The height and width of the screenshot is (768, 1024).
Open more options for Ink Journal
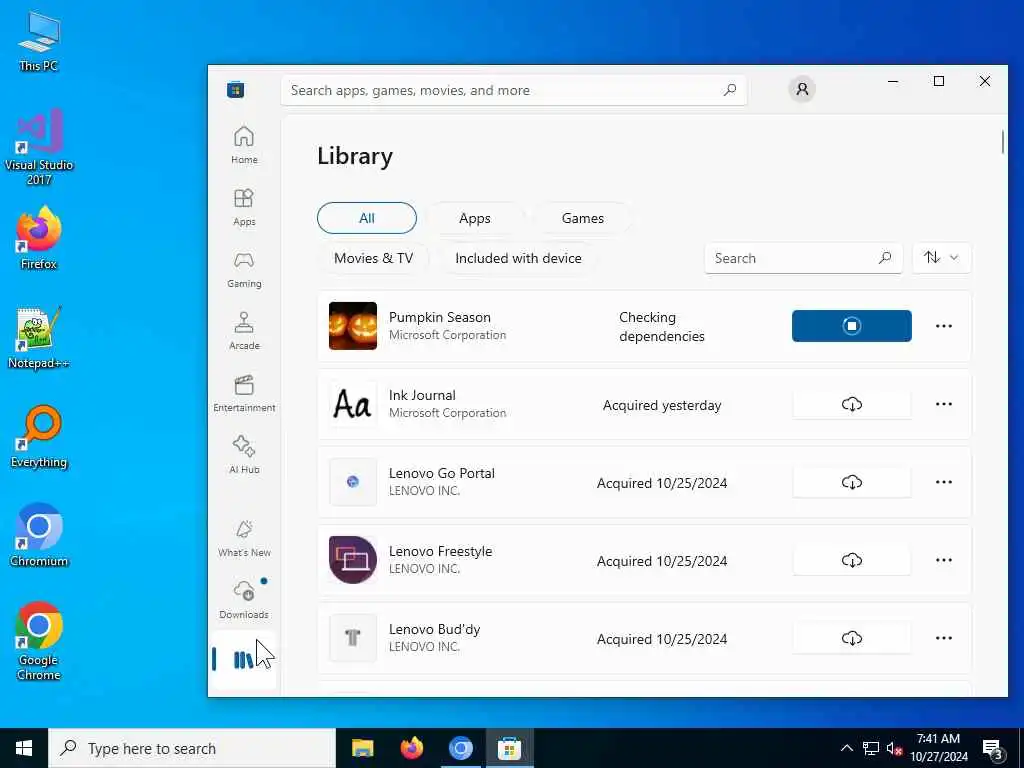coord(944,404)
